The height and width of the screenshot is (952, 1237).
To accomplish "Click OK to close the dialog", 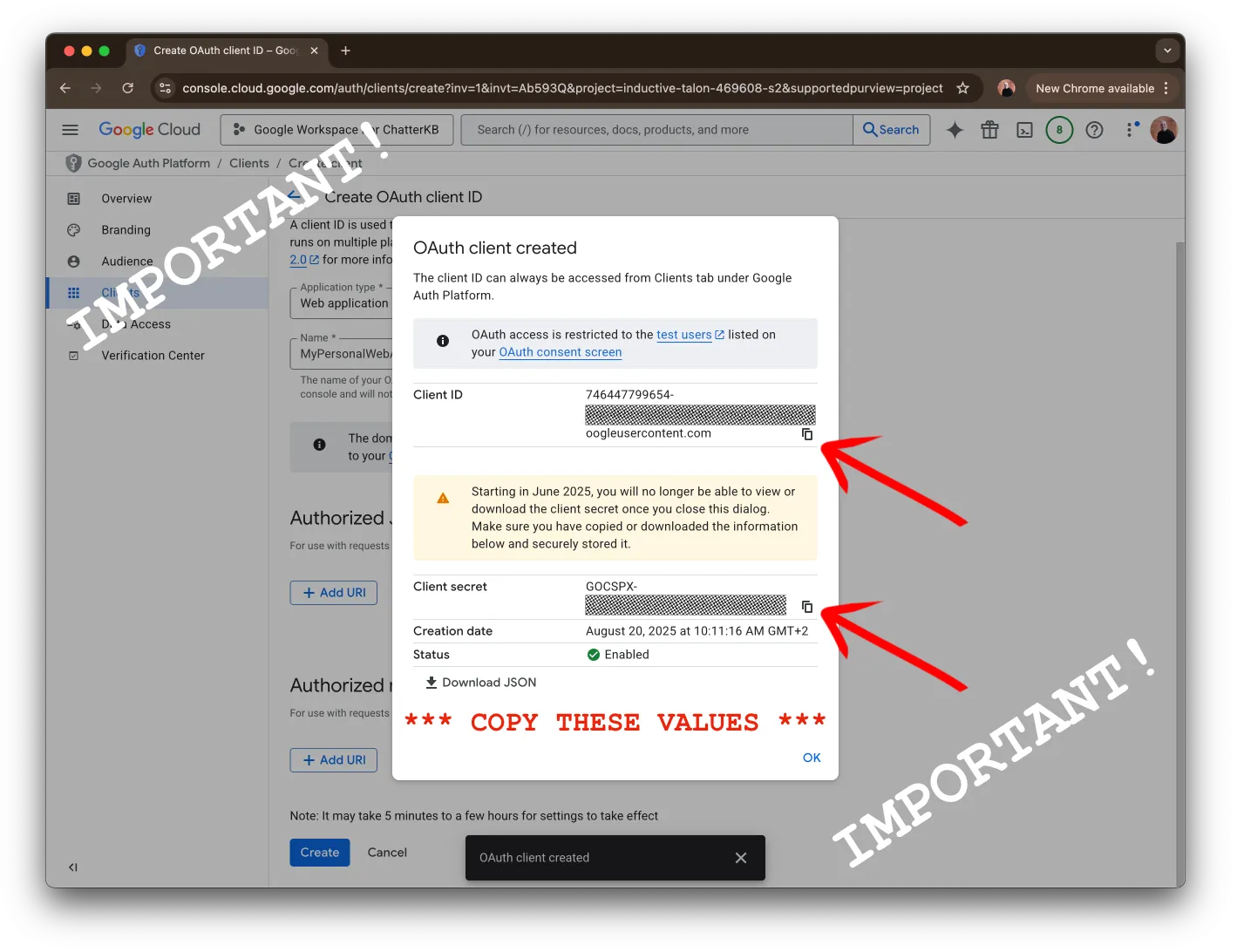I will coord(812,758).
